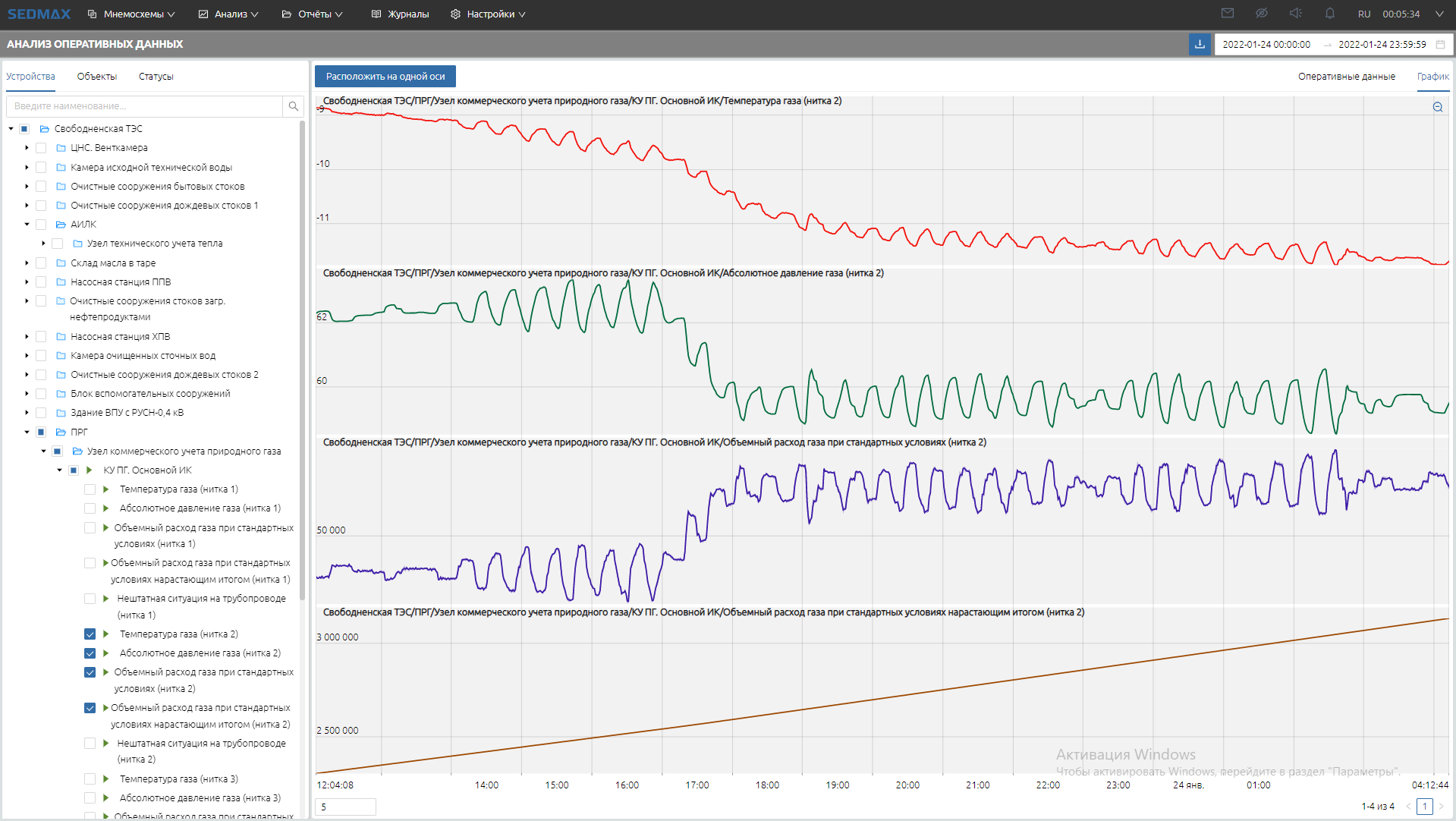This screenshot has height=821, width=1456.
Task: Enable Температура газа (нитка 1) checkbox
Action: click(x=90, y=489)
